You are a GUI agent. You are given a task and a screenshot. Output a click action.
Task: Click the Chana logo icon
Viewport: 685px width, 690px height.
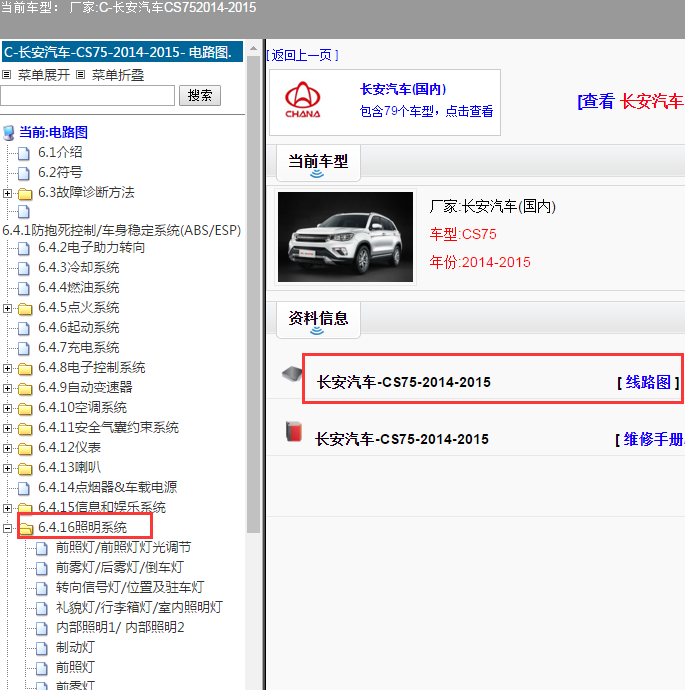click(303, 100)
